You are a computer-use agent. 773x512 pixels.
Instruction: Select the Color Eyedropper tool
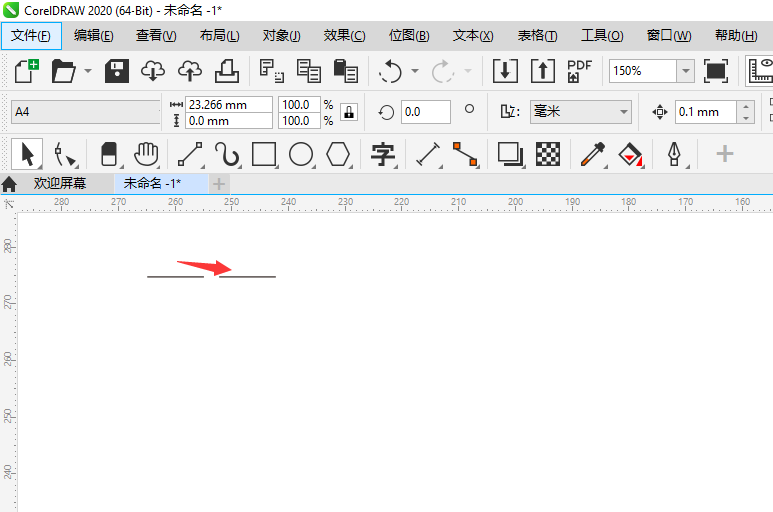tap(593, 154)
